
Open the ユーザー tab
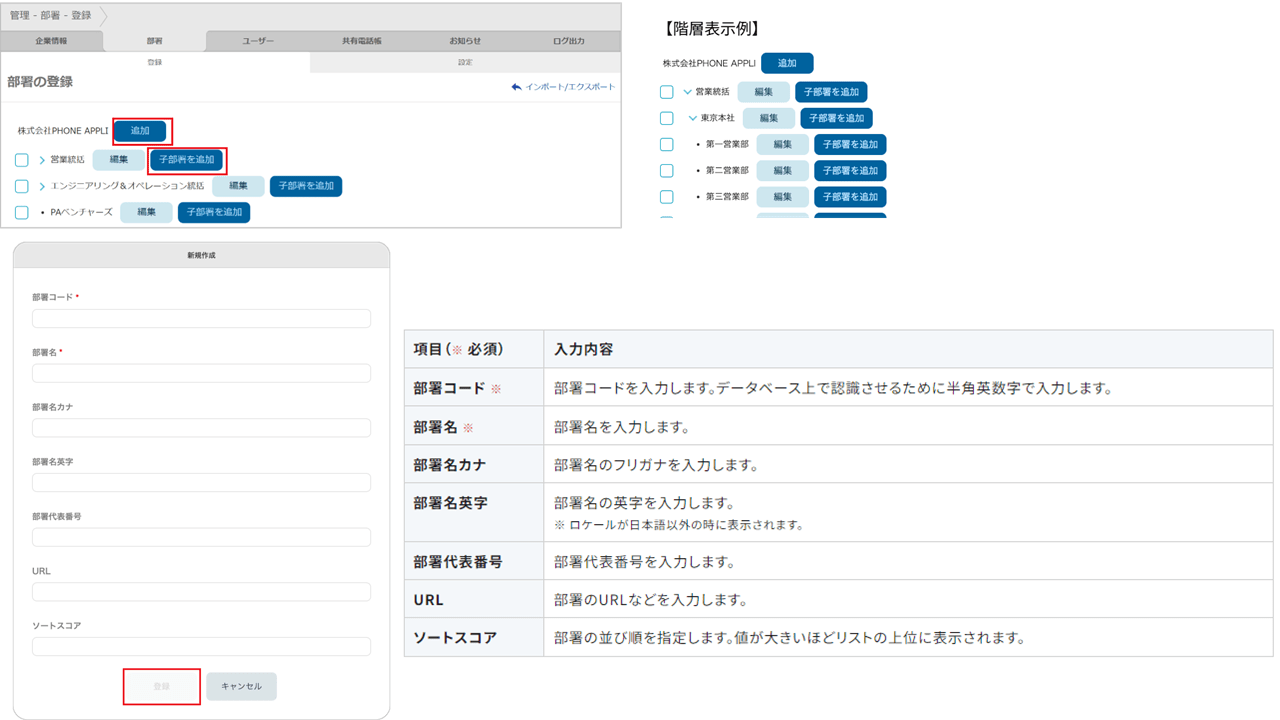[x=258, y=41]
